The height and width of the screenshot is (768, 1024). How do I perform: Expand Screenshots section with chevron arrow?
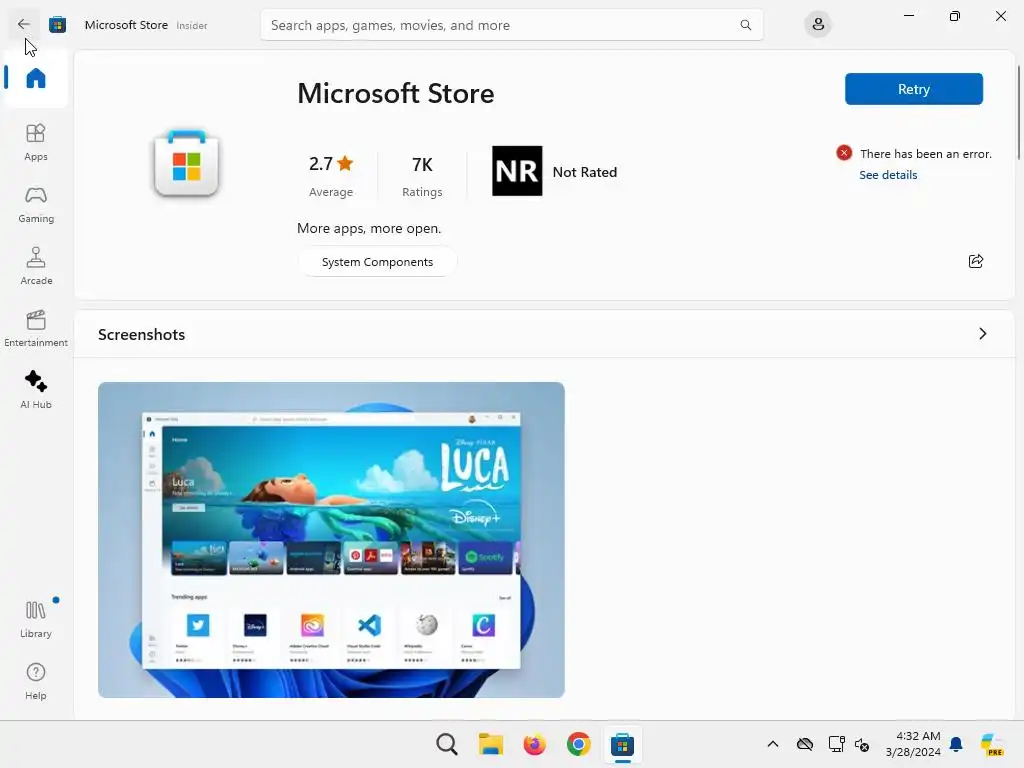tap(982, 334)
